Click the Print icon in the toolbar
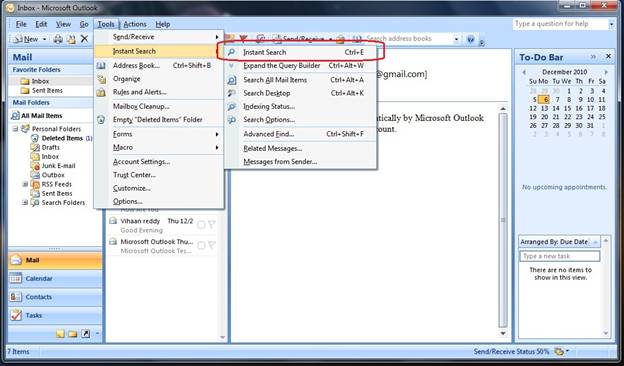 click(58, 39)
